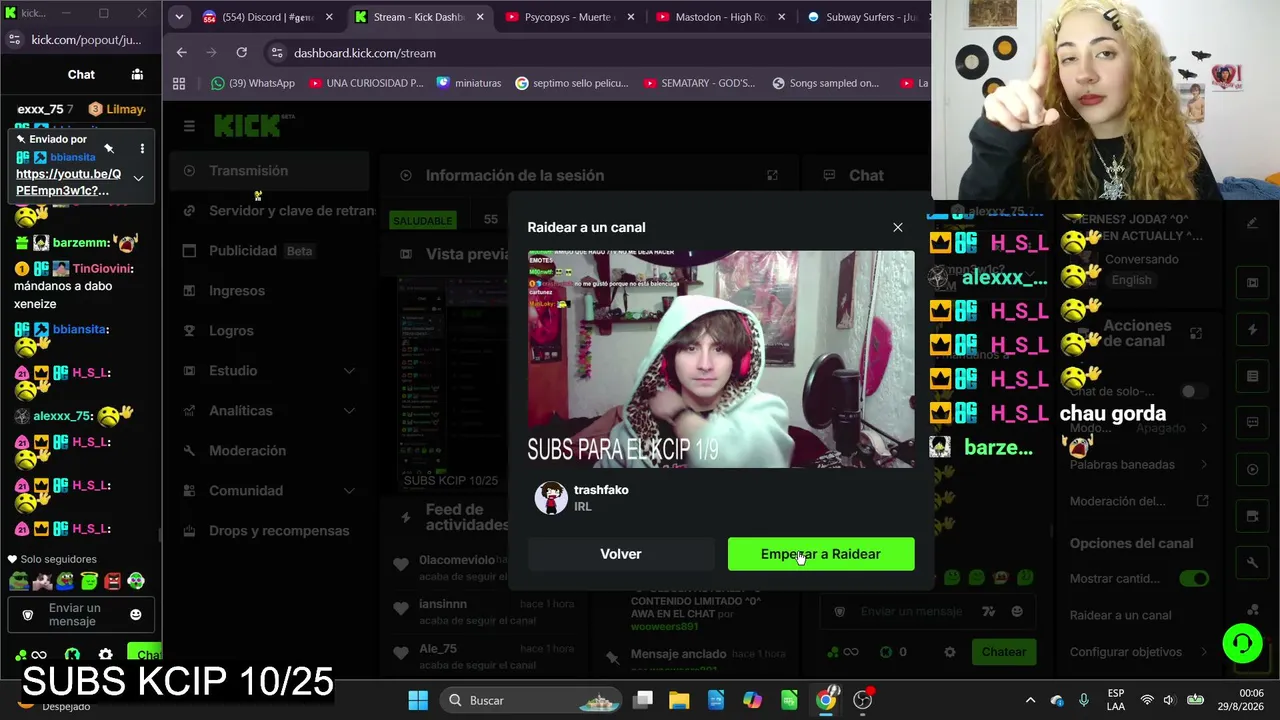Screen dimensions: 1280x720
Task: Expand the Comunidad sidebar section
Action: tap(270, 491)
